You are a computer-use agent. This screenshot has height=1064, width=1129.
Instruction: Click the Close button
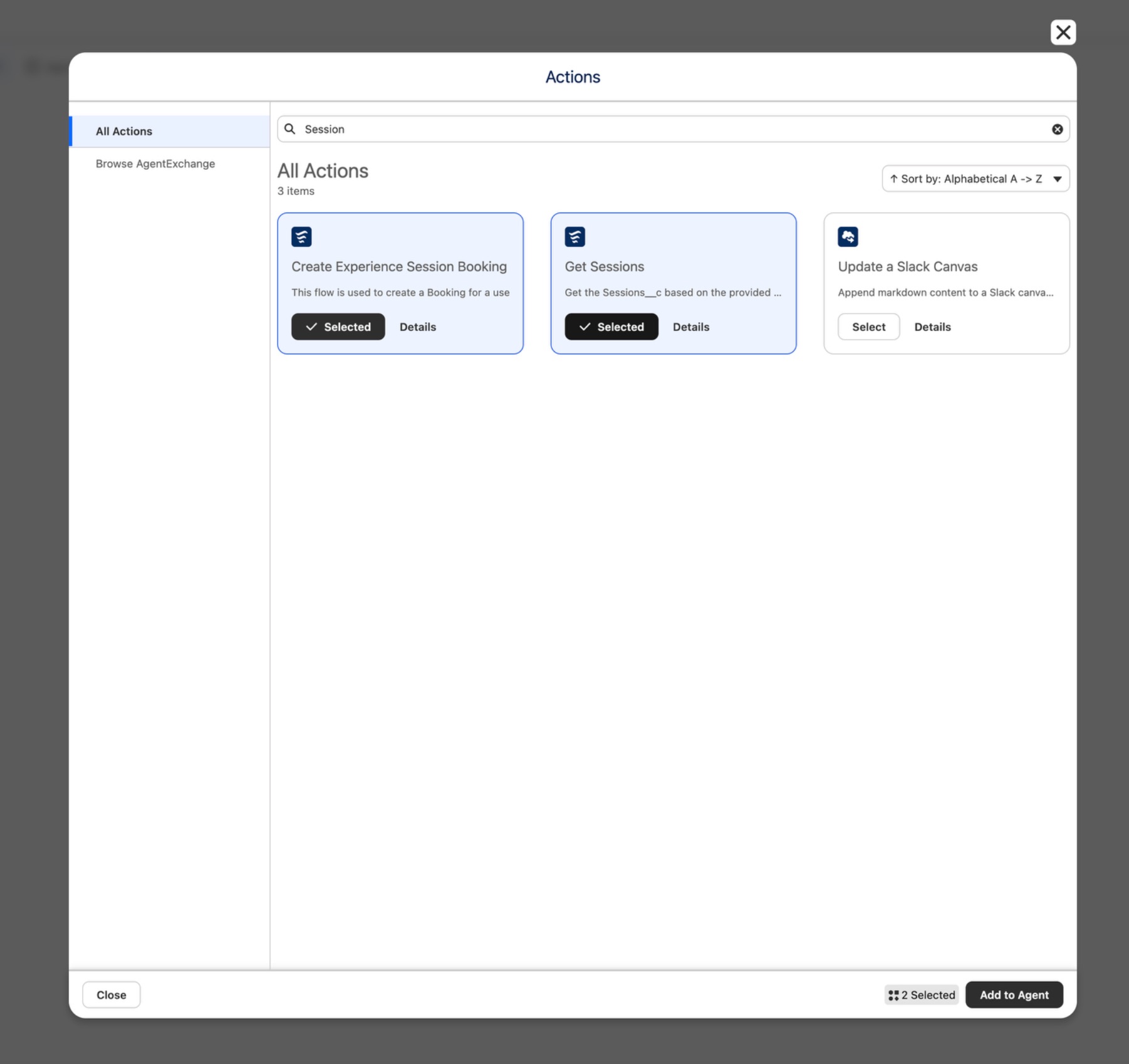pos(112,995)
